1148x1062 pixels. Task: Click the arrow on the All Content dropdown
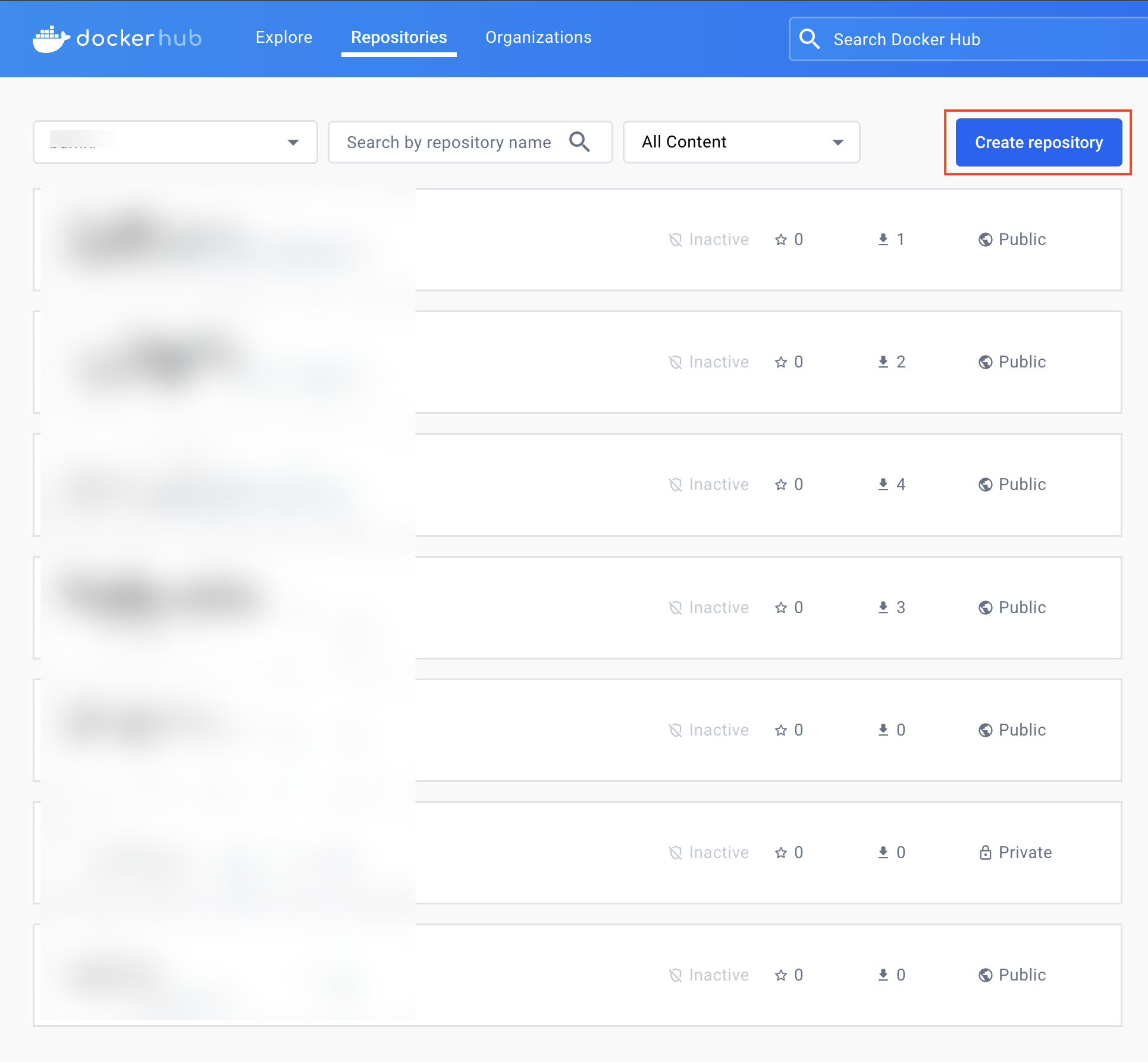[x=838, y=142]
